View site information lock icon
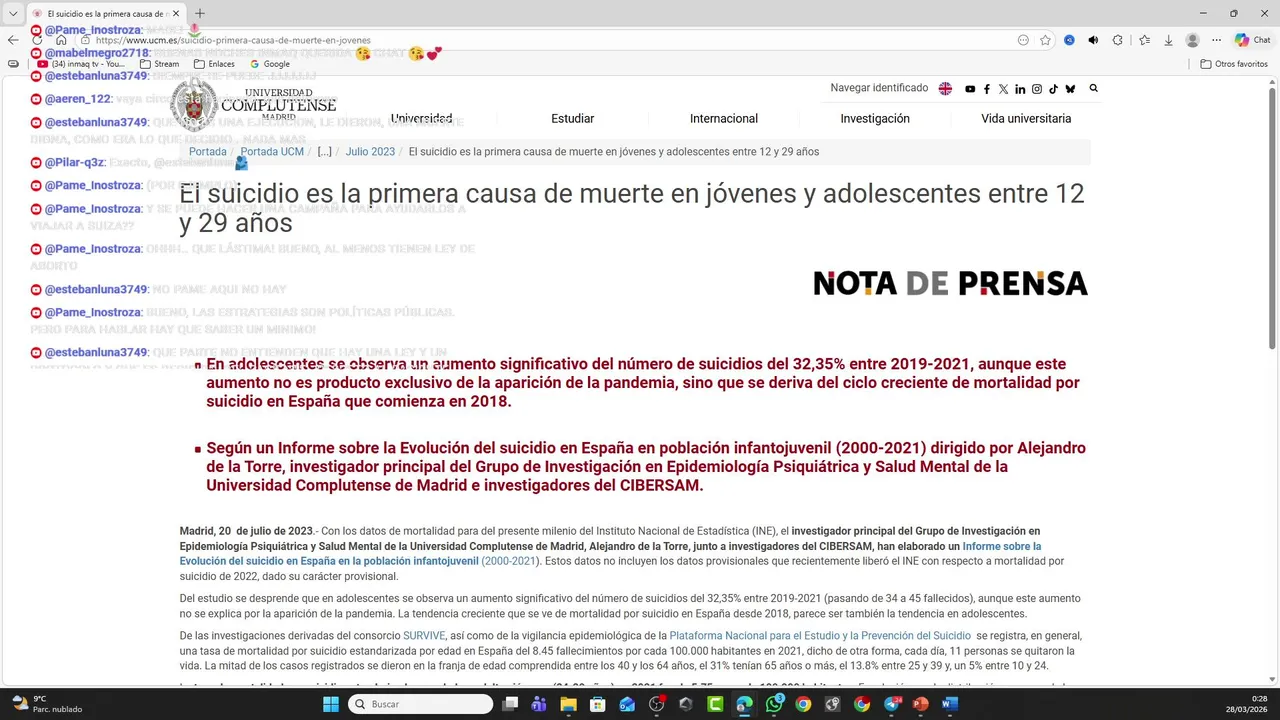This screenshot has width=1280, height=720. click(85, 40)
